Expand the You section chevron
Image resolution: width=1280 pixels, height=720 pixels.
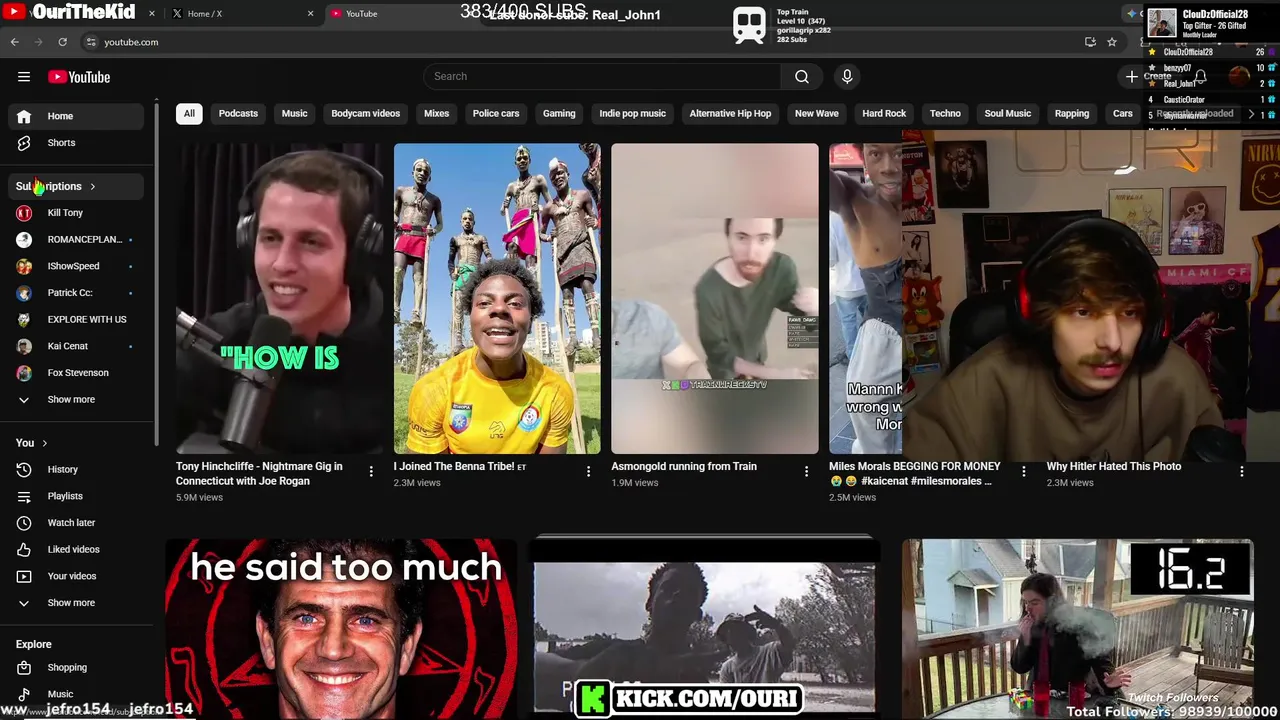tap(44, 443)
